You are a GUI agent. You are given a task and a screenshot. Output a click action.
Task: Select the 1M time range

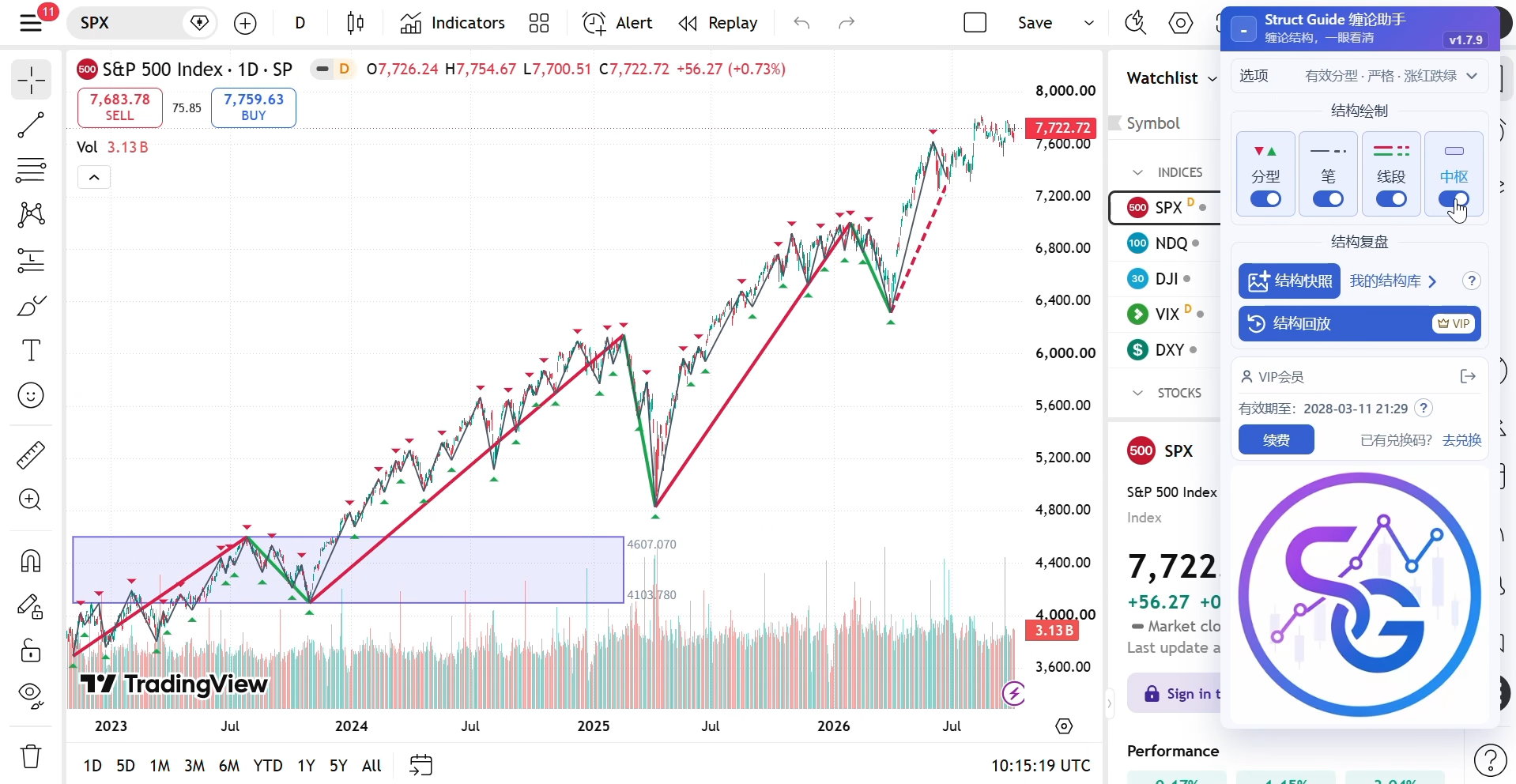[x=160, y=765]
